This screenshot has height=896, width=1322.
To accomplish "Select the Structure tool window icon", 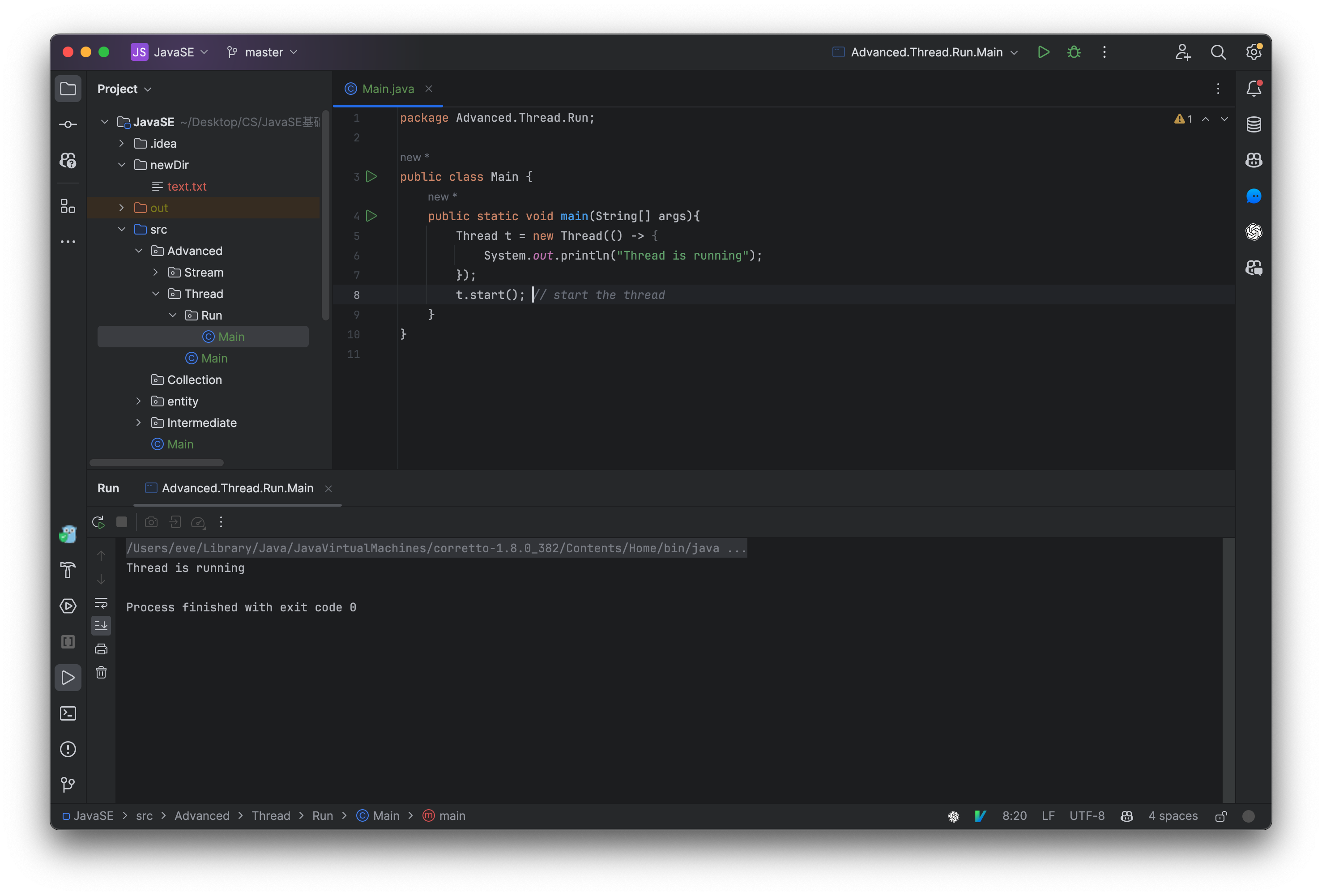I will pyautogui.click(x=68, y=206).
